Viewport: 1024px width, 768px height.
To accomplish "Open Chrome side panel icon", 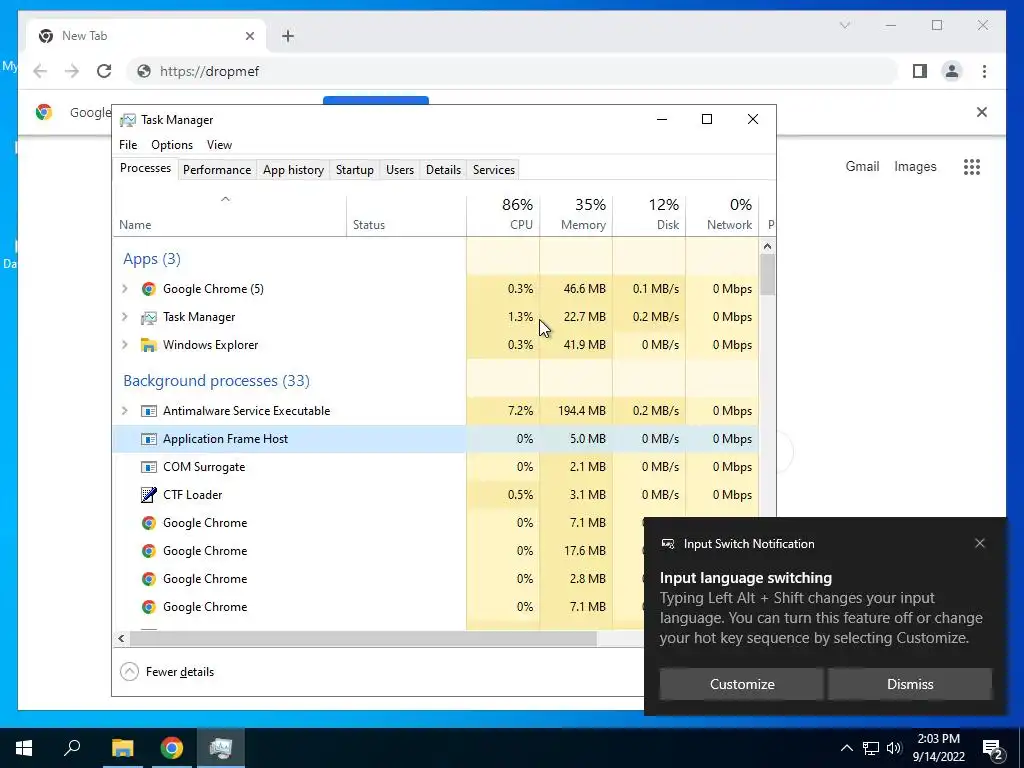I will pyautogui.click(x=920, y=71).
